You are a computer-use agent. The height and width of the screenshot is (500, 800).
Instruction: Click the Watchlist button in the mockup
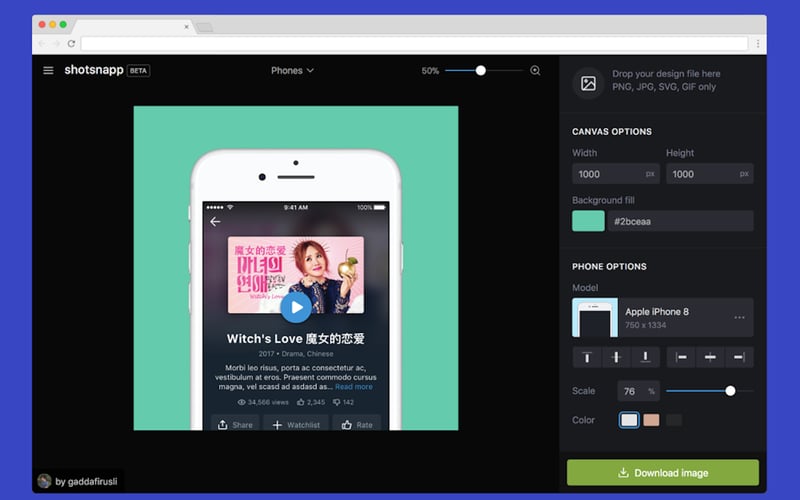point(296,424)
